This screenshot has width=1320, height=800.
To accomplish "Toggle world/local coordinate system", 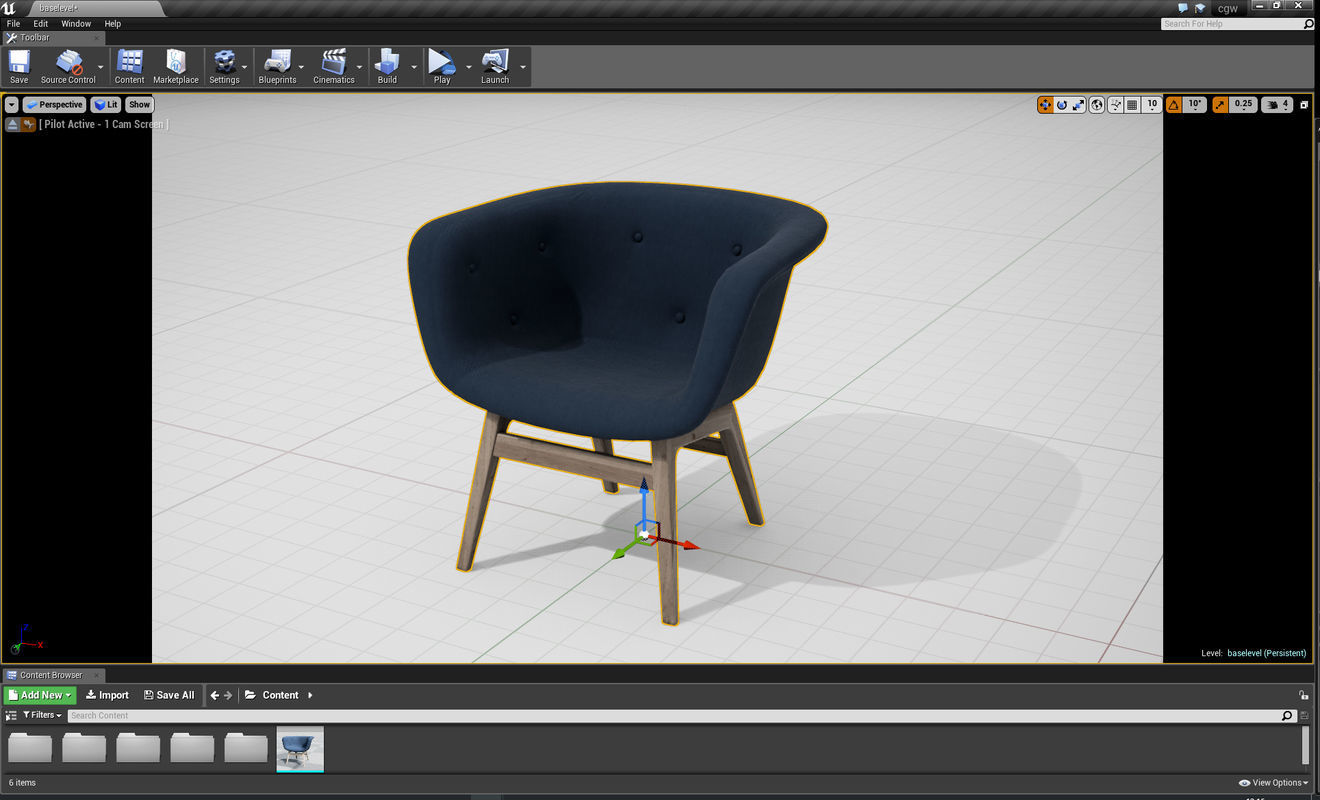I will [x=1097, y=104].
